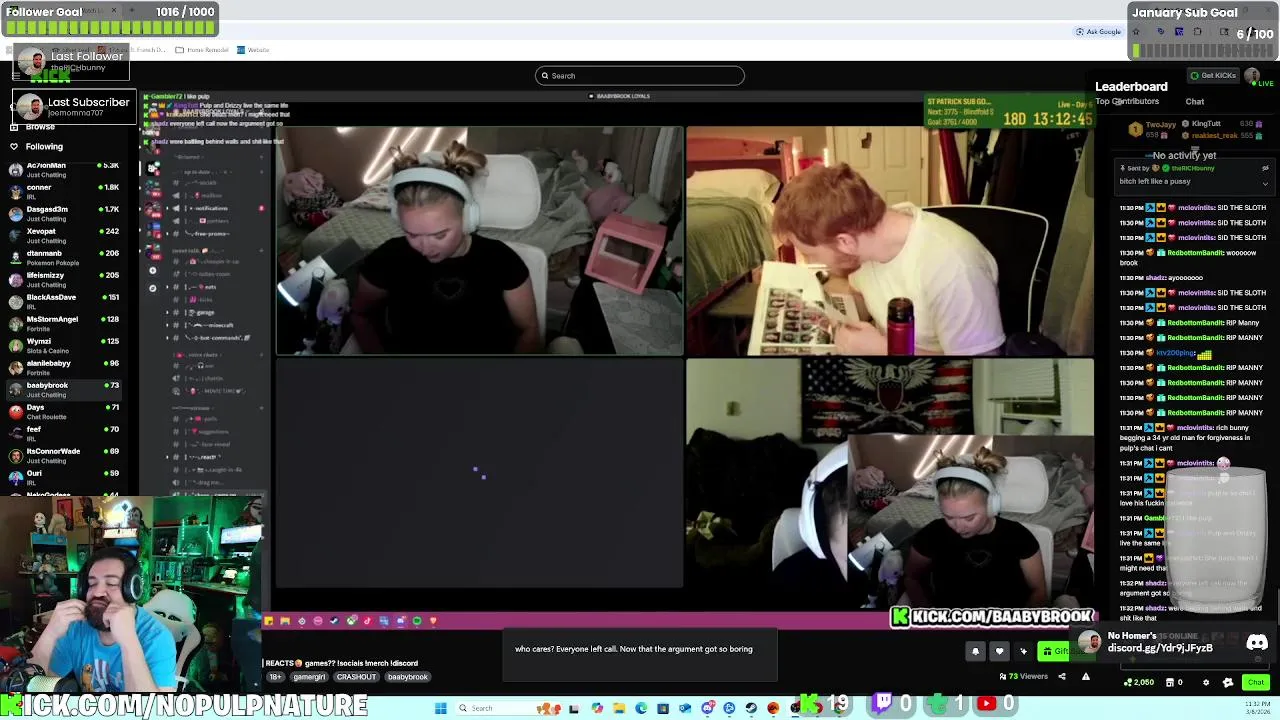Switch to the Chat tab
This screenshot has height=720, width=1280.
point(1195,102)
